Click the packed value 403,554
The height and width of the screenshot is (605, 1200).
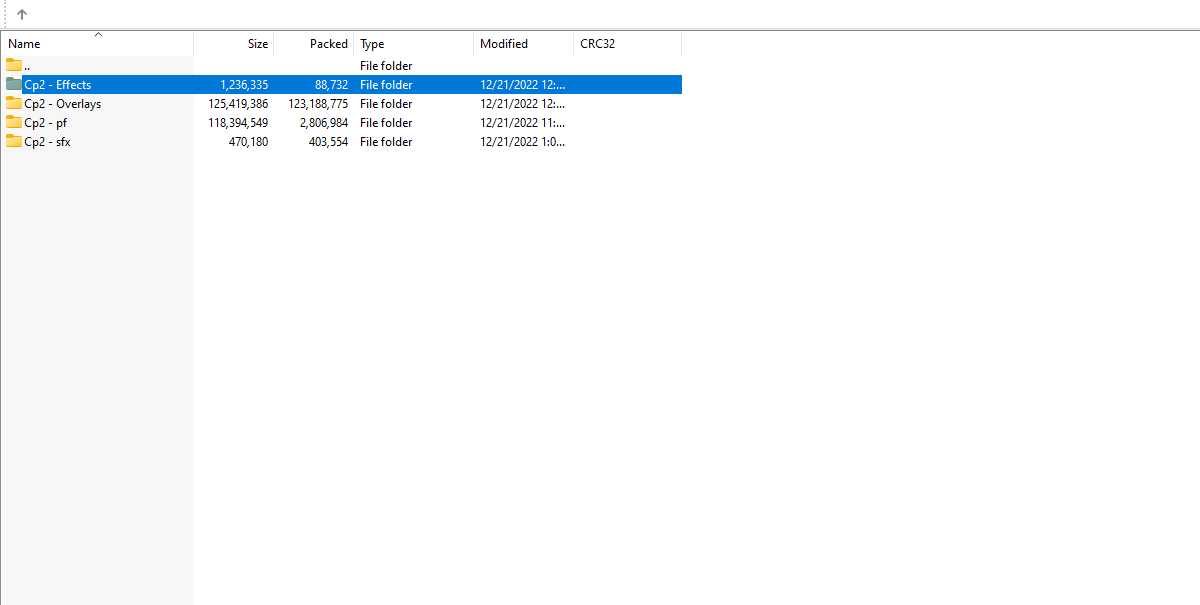pos(328,142)
